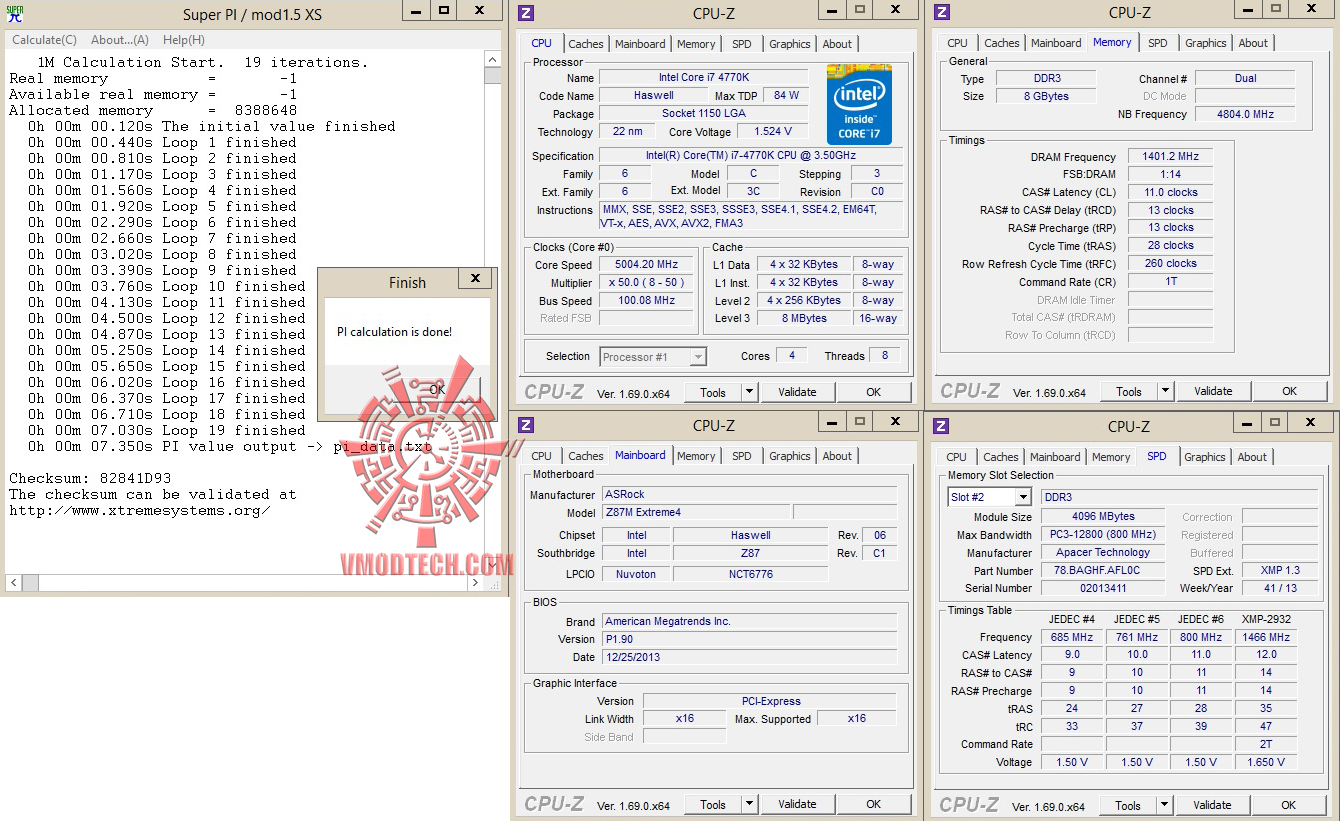This screenshot has width=1340, height=821.
Task: Click Mainboard model Z87M Extreme4 field
Action: tap(695, 512)
